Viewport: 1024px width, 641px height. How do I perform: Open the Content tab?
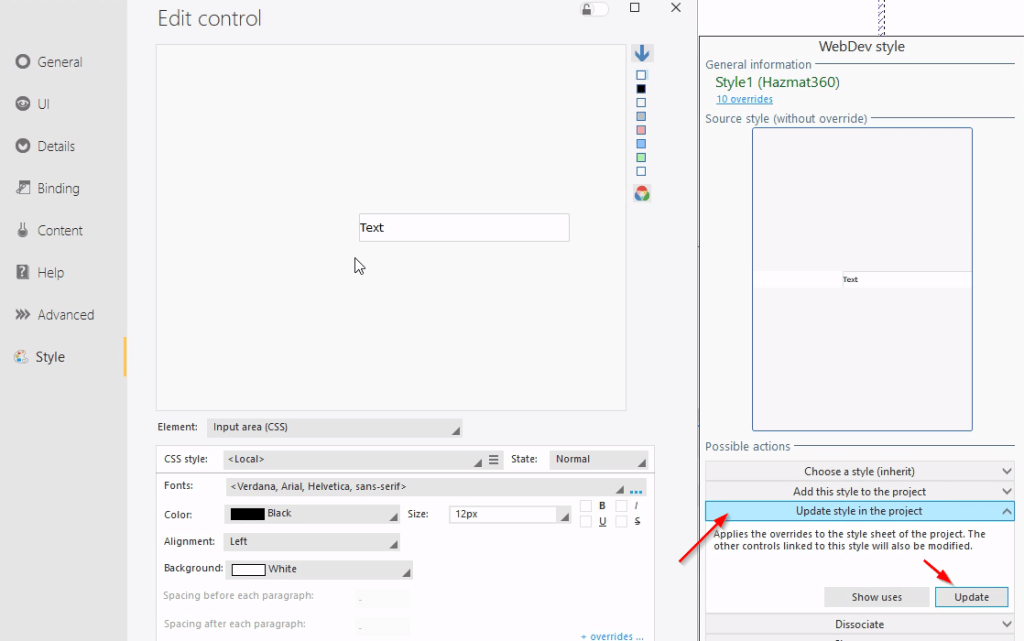pos(60,230)
